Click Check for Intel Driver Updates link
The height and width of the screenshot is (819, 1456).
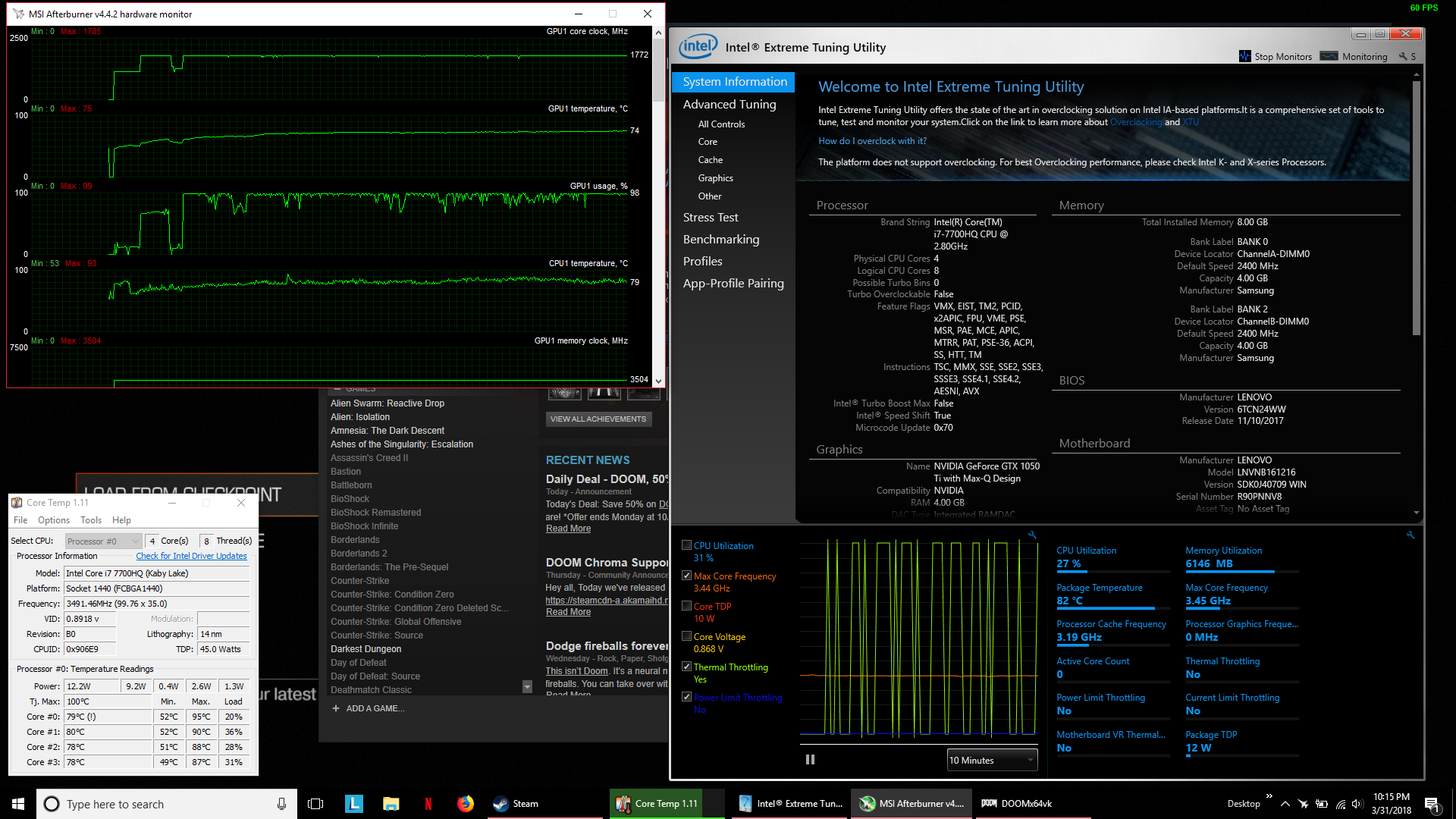(191, 556)
